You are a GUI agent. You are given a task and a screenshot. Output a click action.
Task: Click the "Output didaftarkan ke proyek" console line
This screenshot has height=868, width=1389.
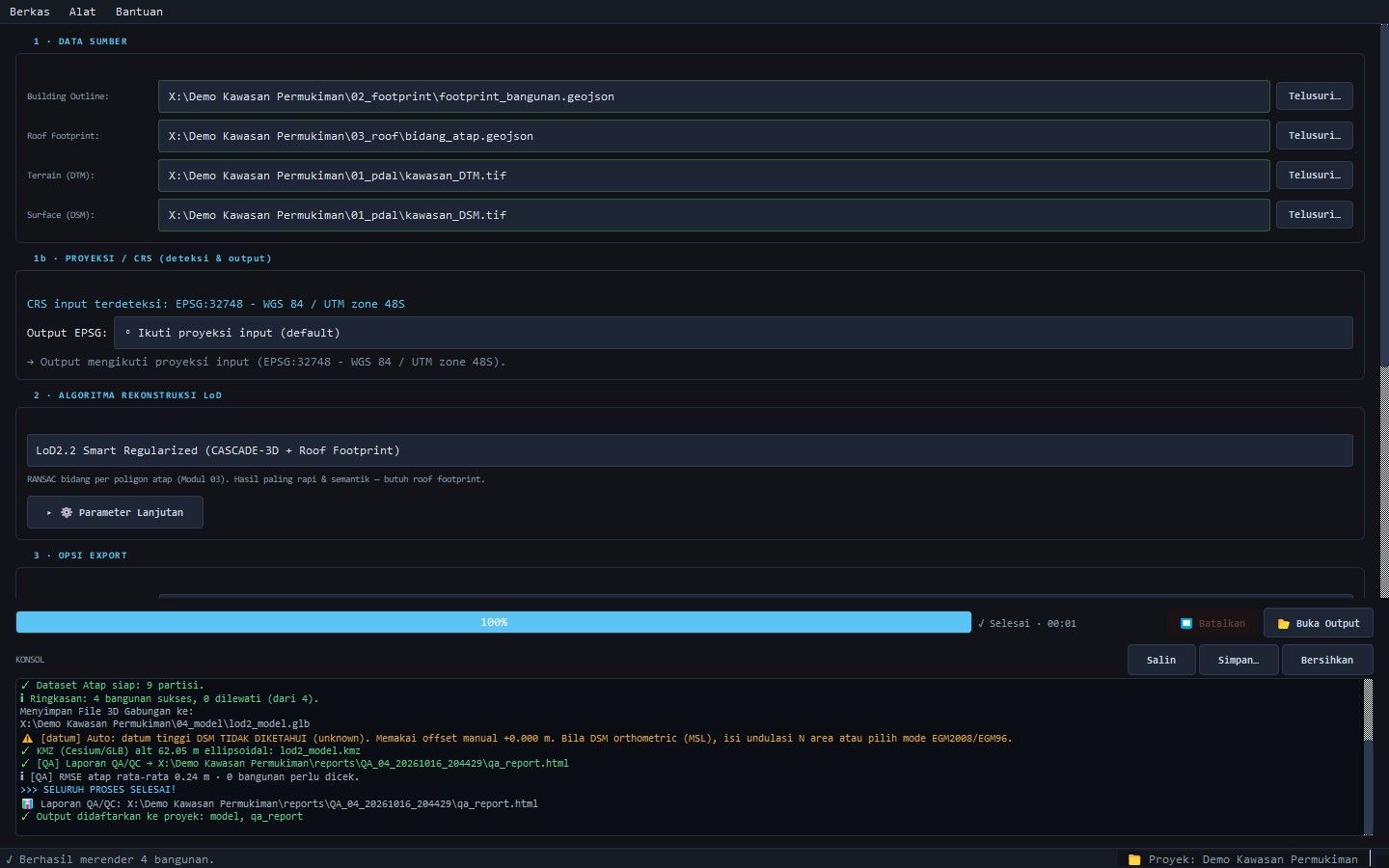point(162,817)
